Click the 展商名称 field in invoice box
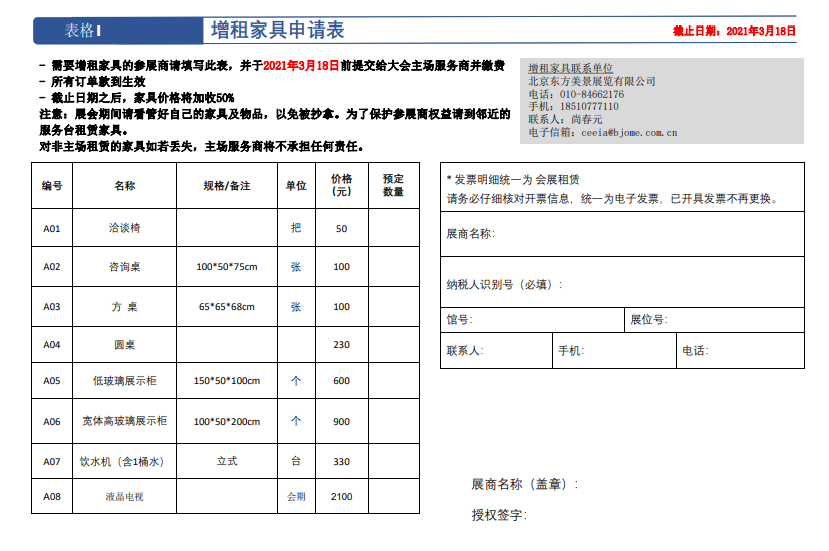Image resolution: width=829 pixels, height=551 pixels. pos(650,234)
